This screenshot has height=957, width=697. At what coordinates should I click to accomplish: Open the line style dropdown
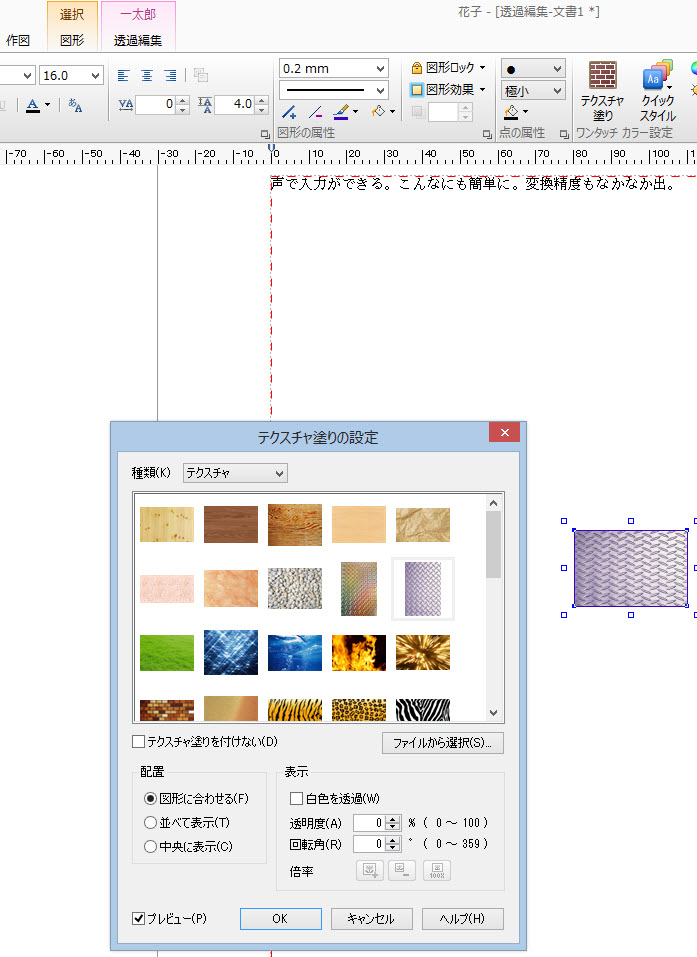[380, 90]
